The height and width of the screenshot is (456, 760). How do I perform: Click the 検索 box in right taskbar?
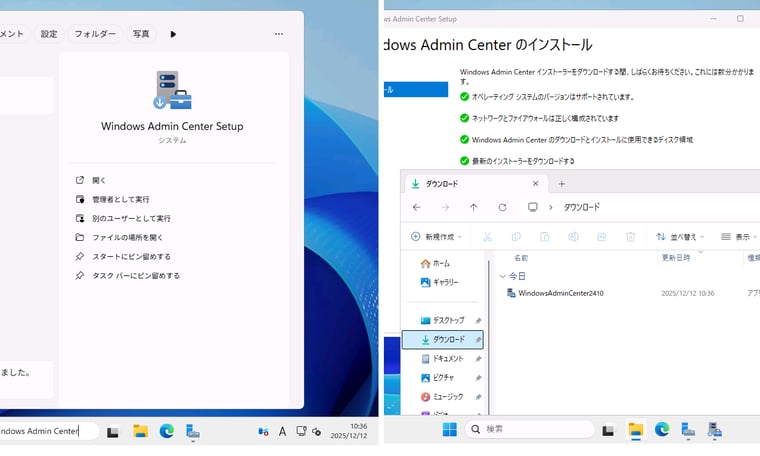tap(529, 429)
